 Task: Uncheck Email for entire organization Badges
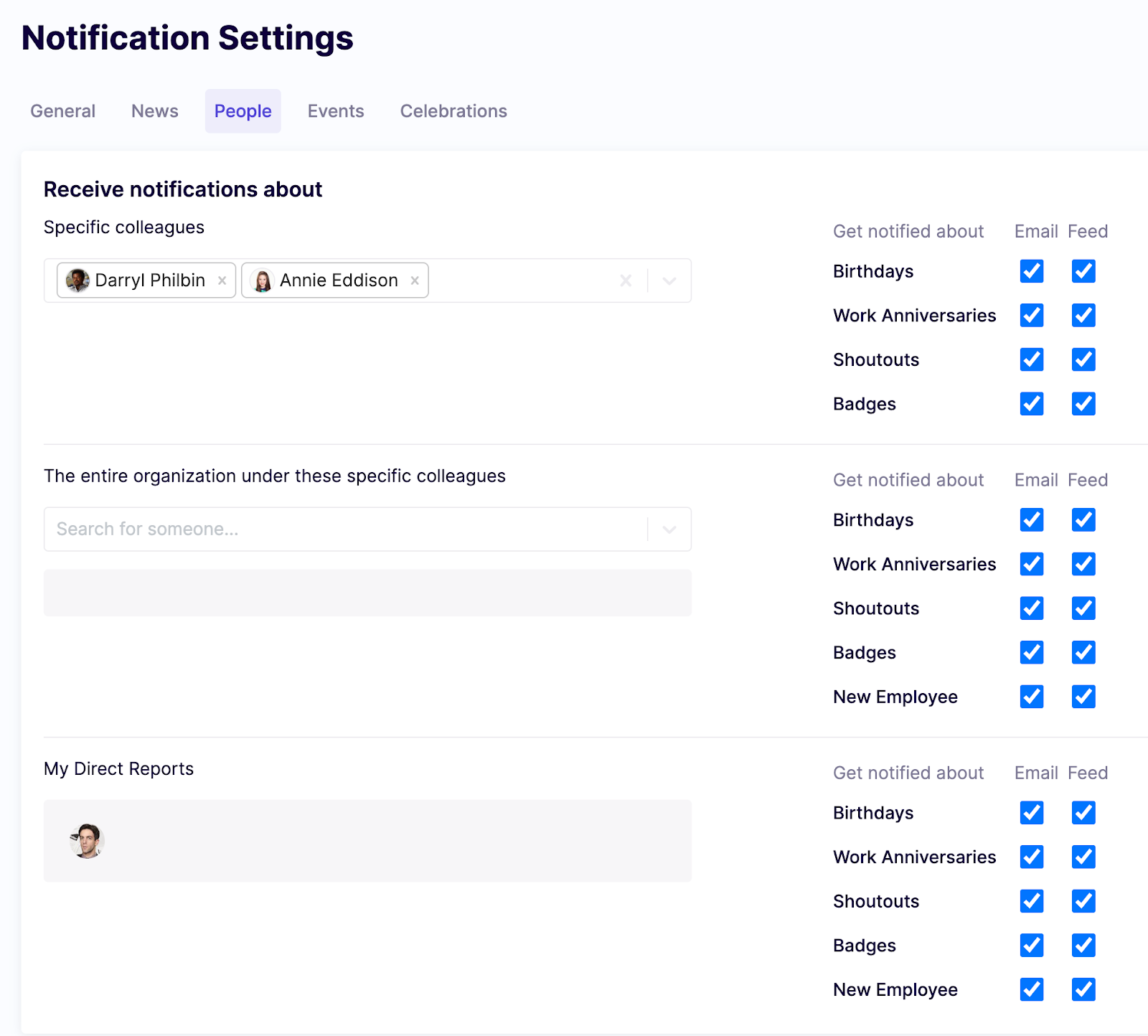pyautogui.click(x=1032, y=652)
